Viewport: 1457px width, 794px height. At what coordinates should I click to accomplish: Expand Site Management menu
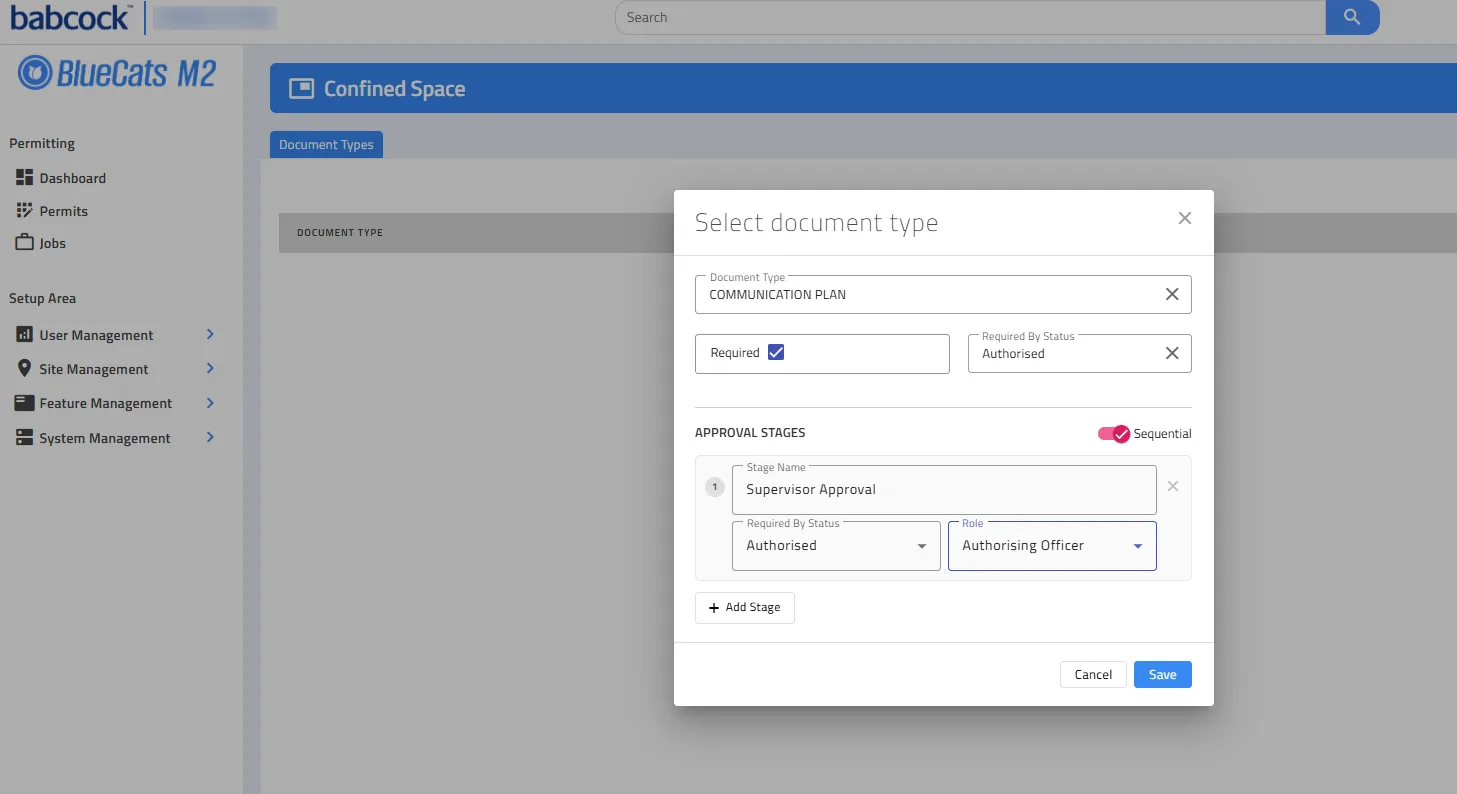pyautogui.click(x=210, y=368)
